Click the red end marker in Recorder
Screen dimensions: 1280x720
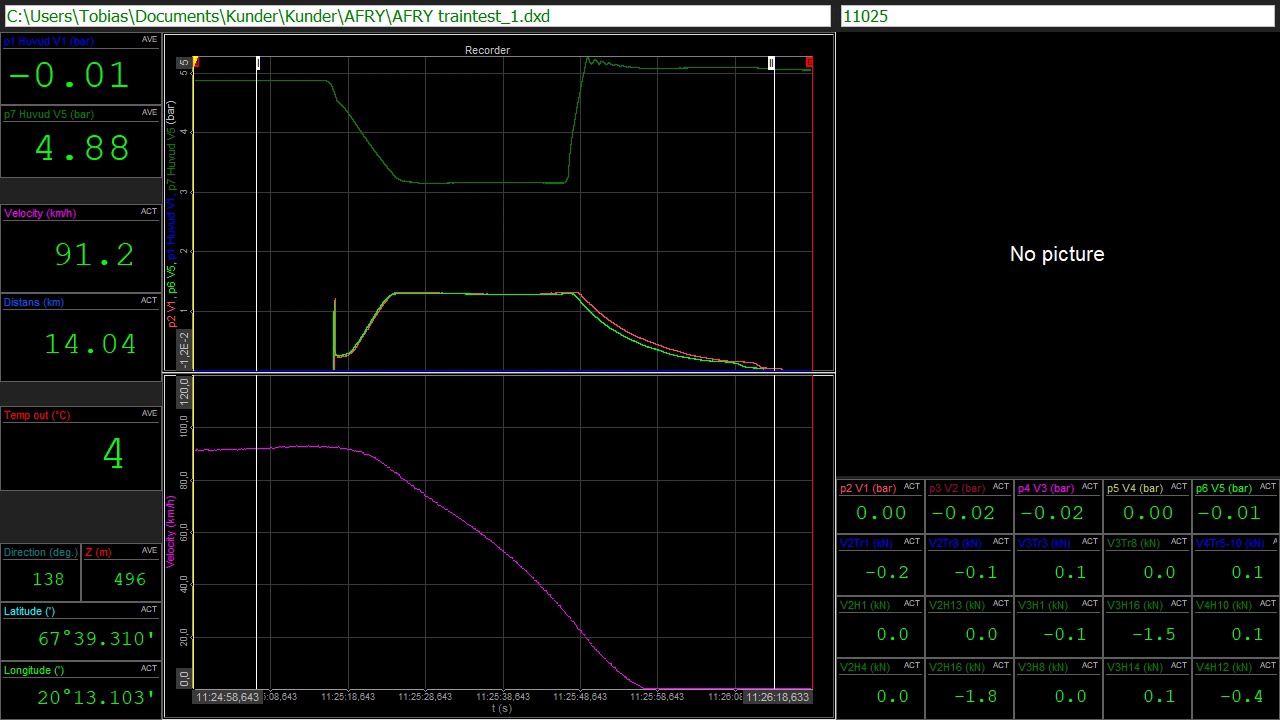tap(809, 63)
